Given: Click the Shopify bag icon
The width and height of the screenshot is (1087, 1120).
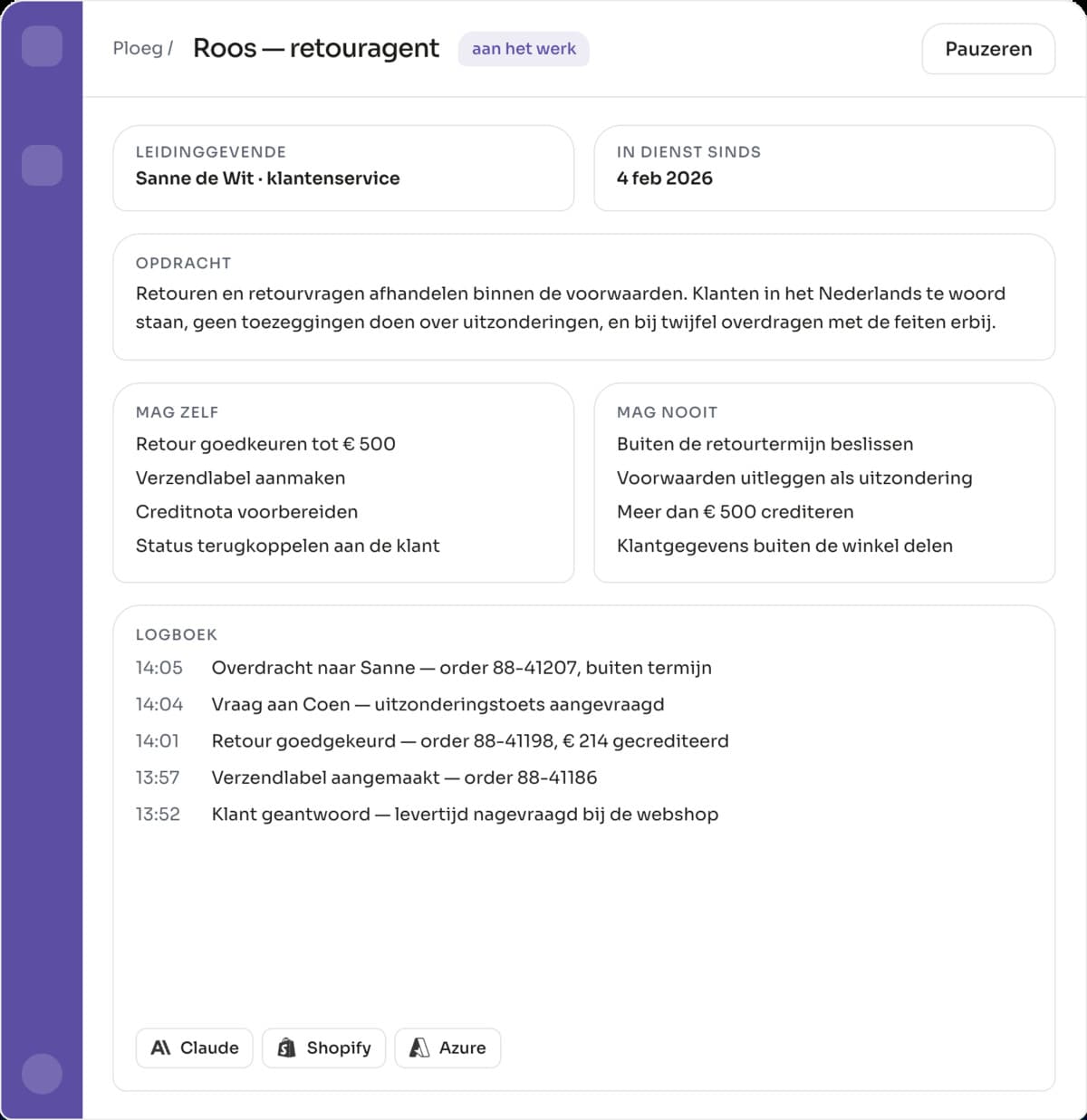Looking at the screenshot, I should click(286, 1048).
